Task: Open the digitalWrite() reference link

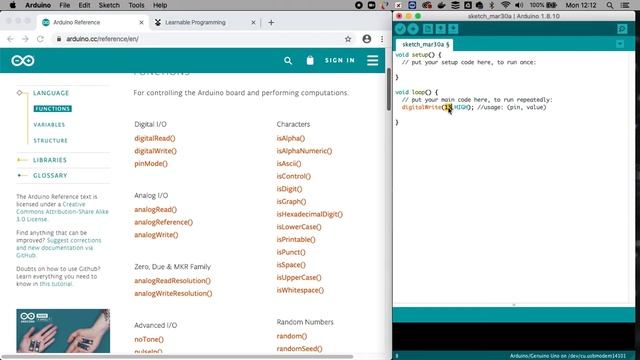Action: [156, 151]
